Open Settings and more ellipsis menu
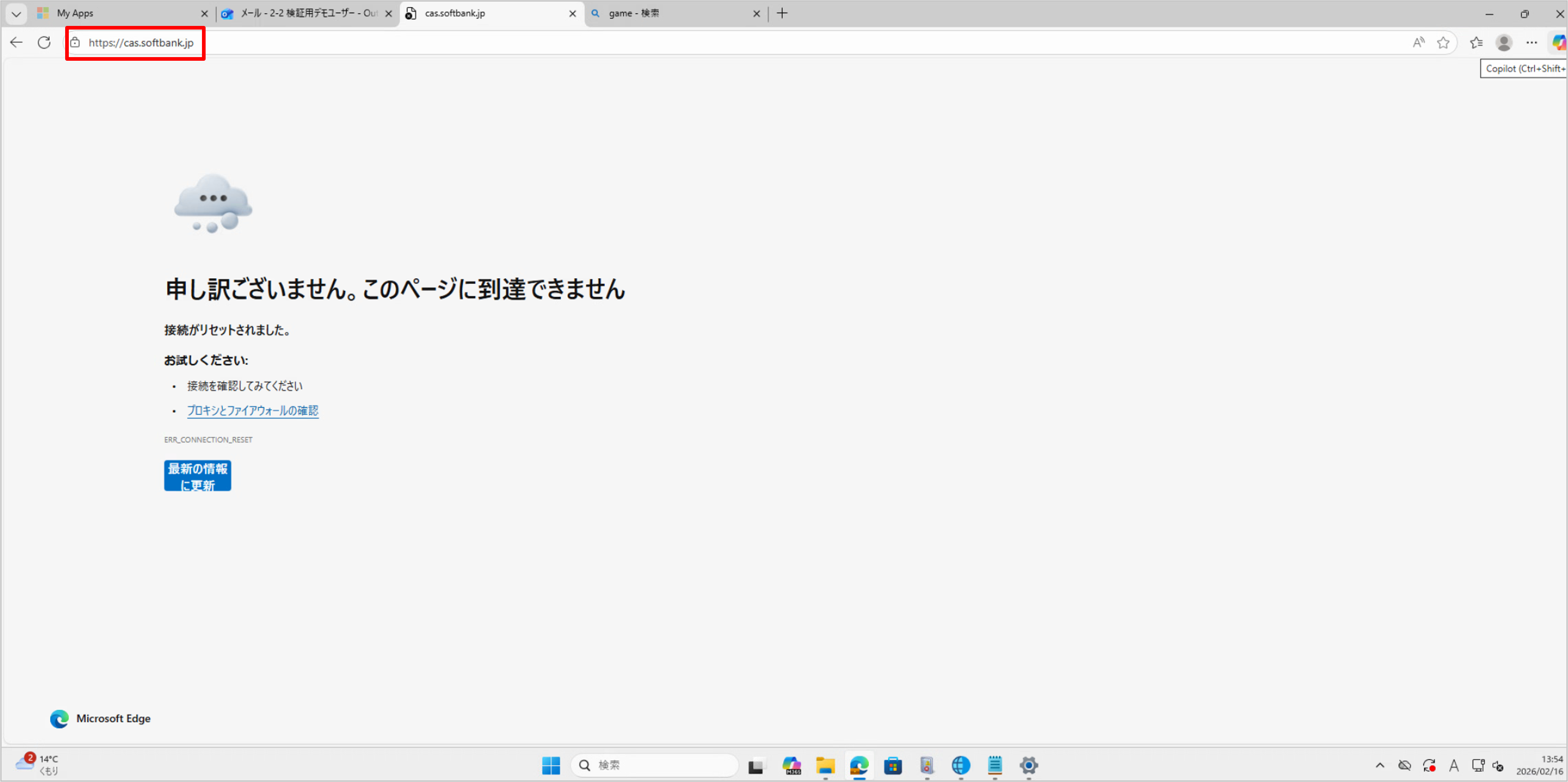 coord(1532,43)
